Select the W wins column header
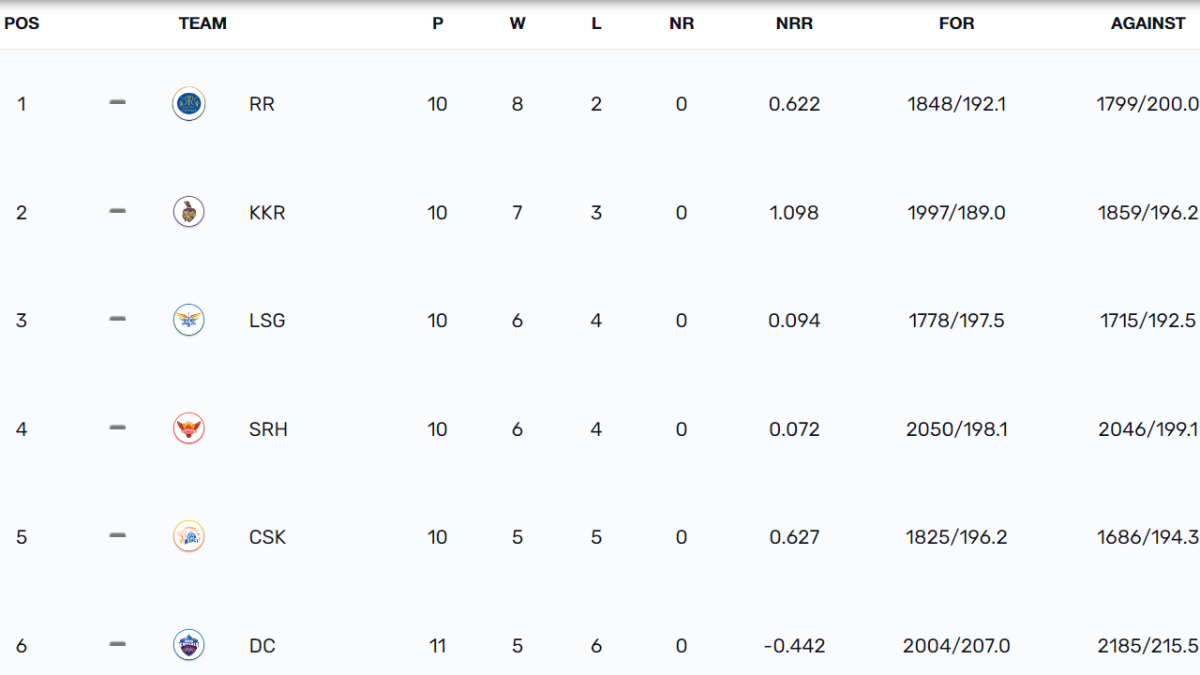 (x=517, y=24)
